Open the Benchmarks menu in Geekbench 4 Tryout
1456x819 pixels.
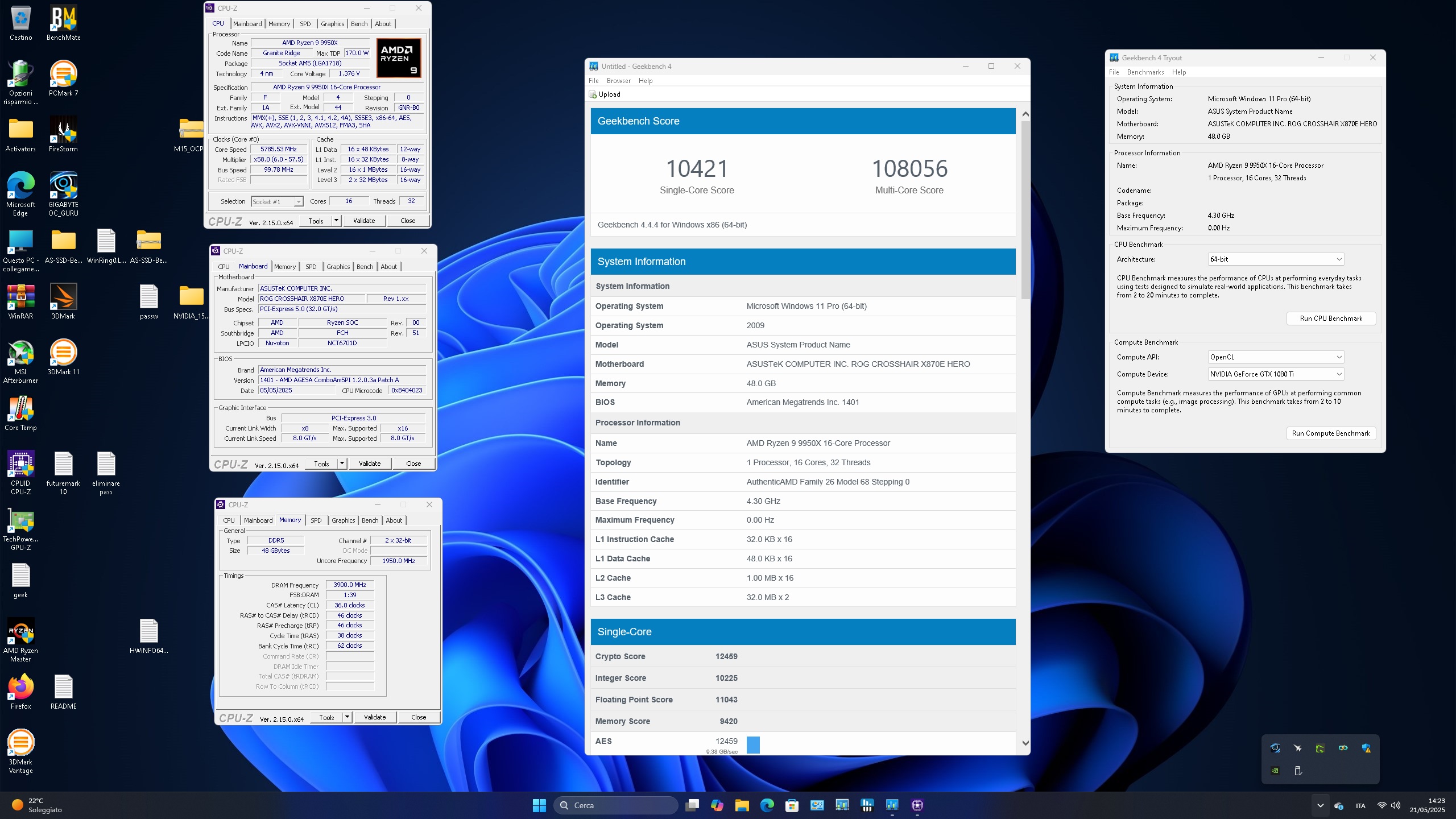tap(1145, 72)
